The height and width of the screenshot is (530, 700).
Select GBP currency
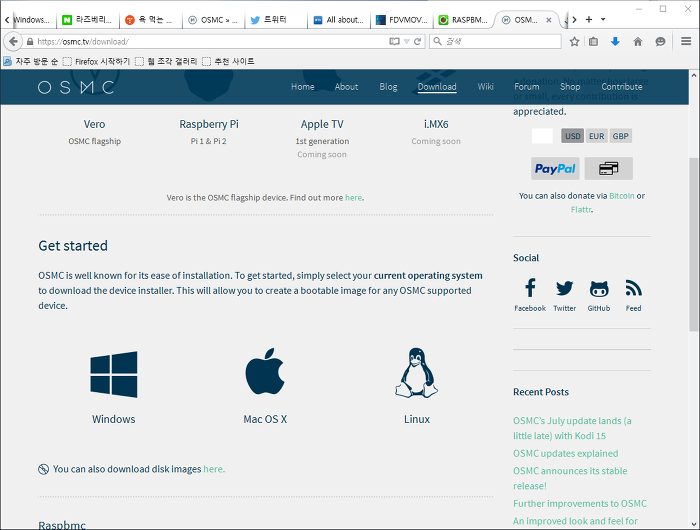tap(621, 136)
